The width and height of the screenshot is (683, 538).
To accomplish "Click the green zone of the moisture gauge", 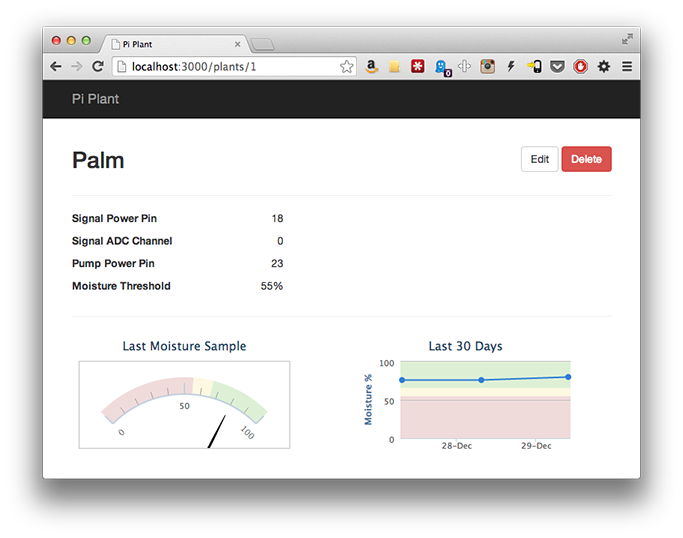I will point(241,398).
